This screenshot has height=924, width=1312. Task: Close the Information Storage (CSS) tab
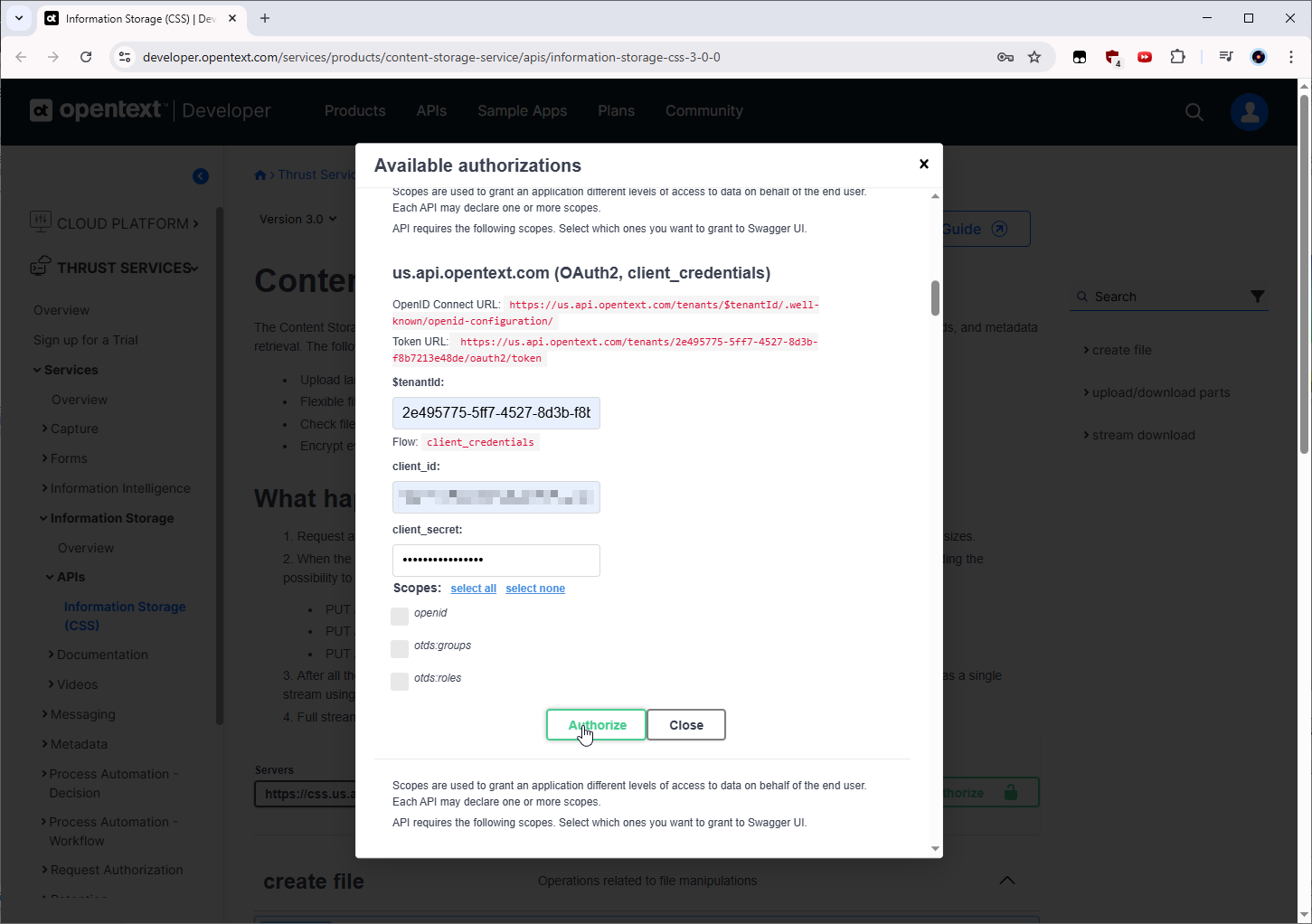point(232,18)
